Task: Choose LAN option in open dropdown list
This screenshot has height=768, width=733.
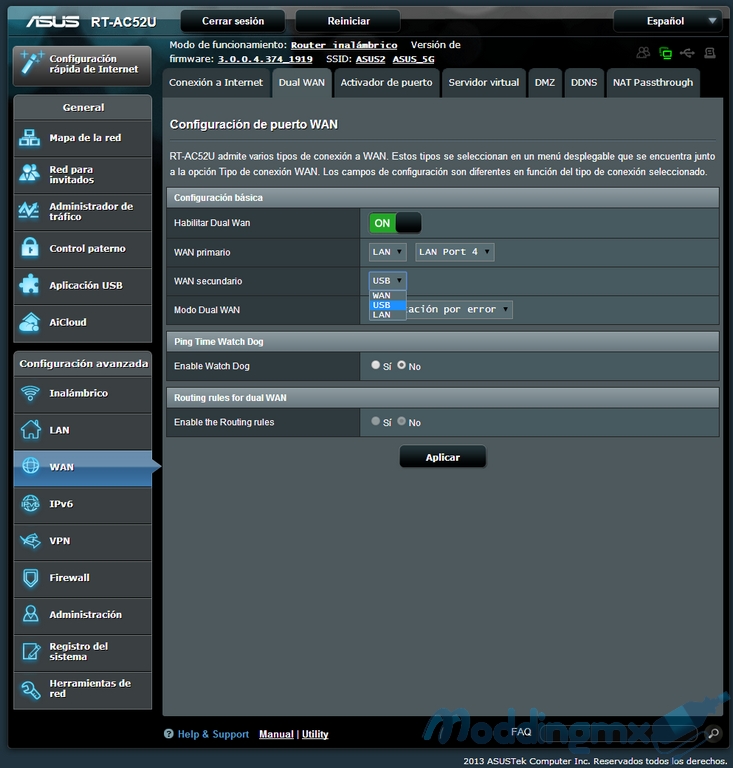Action: [x=387, y=315]
